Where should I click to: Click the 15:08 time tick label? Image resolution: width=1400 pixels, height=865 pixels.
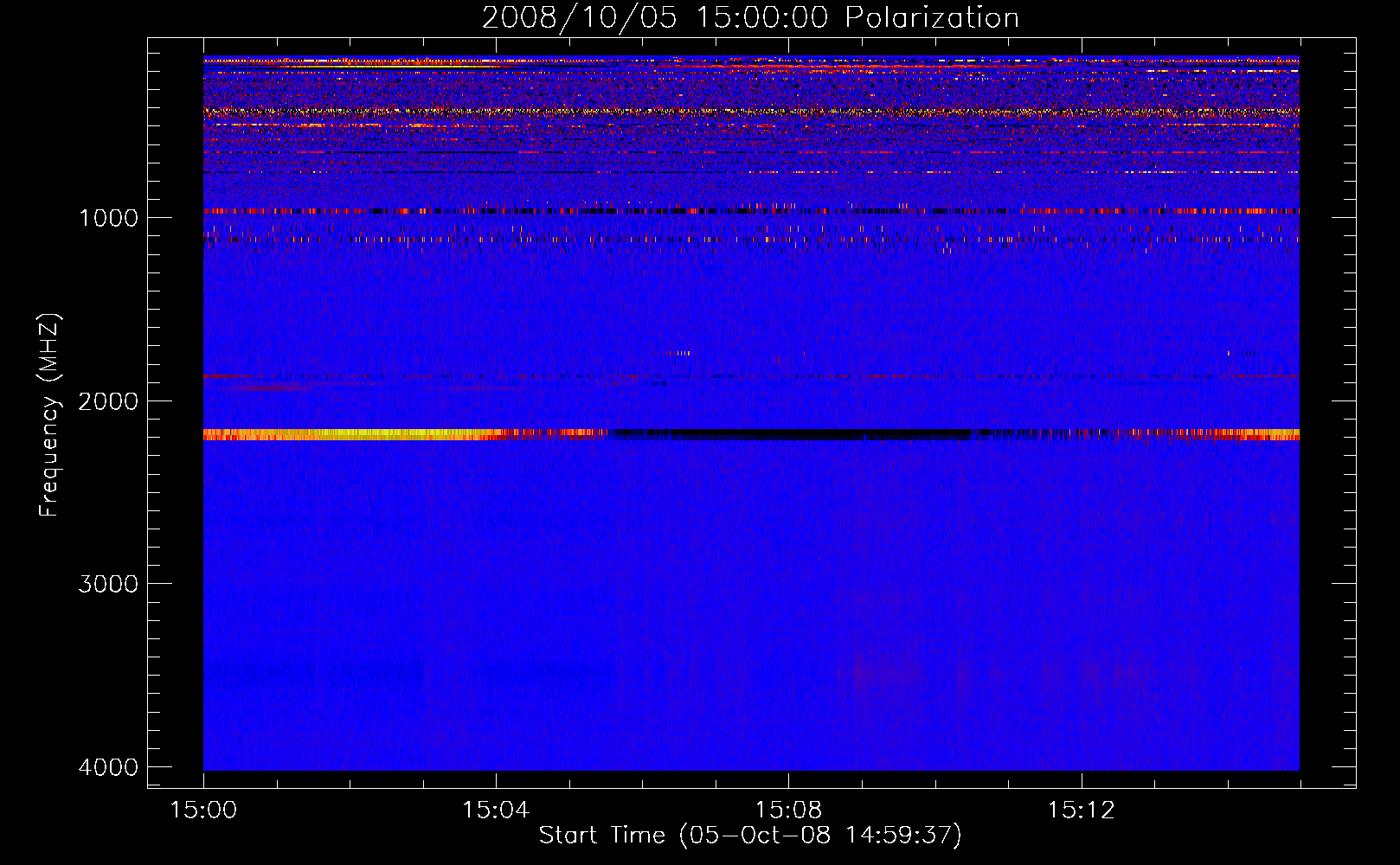[788, 810]
